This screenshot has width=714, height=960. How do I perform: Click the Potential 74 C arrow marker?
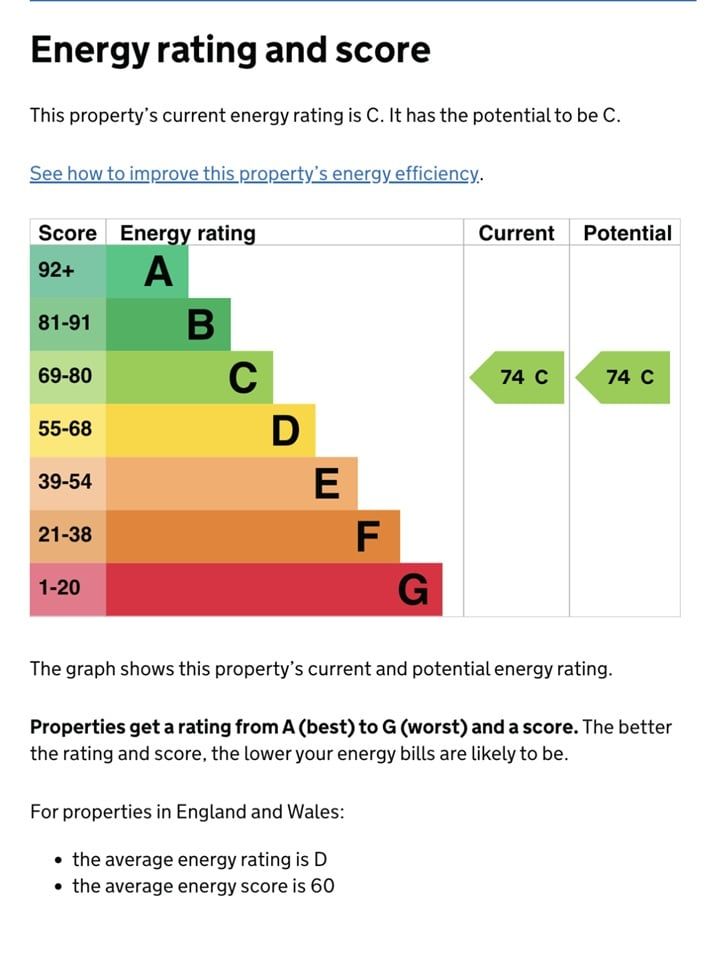pyautogui.click(x=625, y=377)
